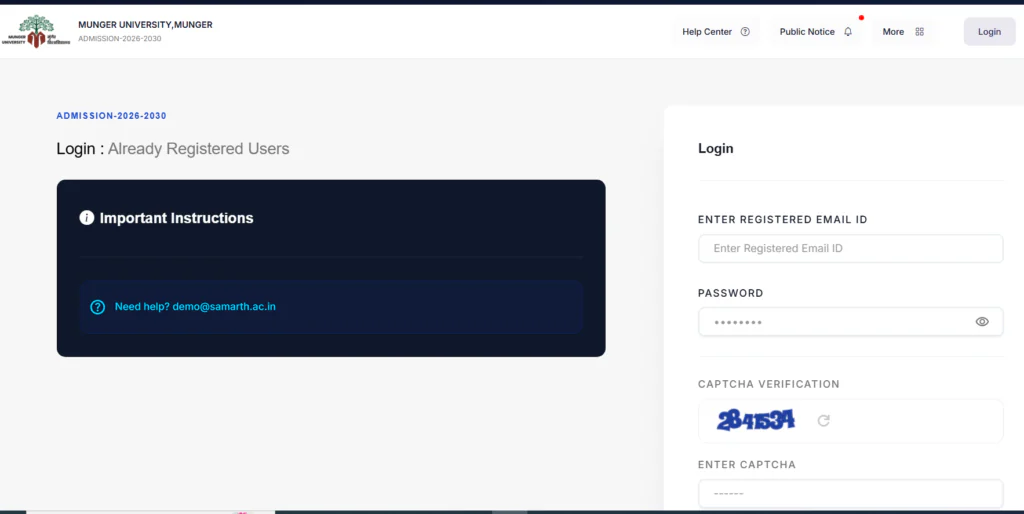The width and height of the screenshot is (1024, 514).
Task: Toggle password visibility with the eye icon
Action: tap(982, 321)
